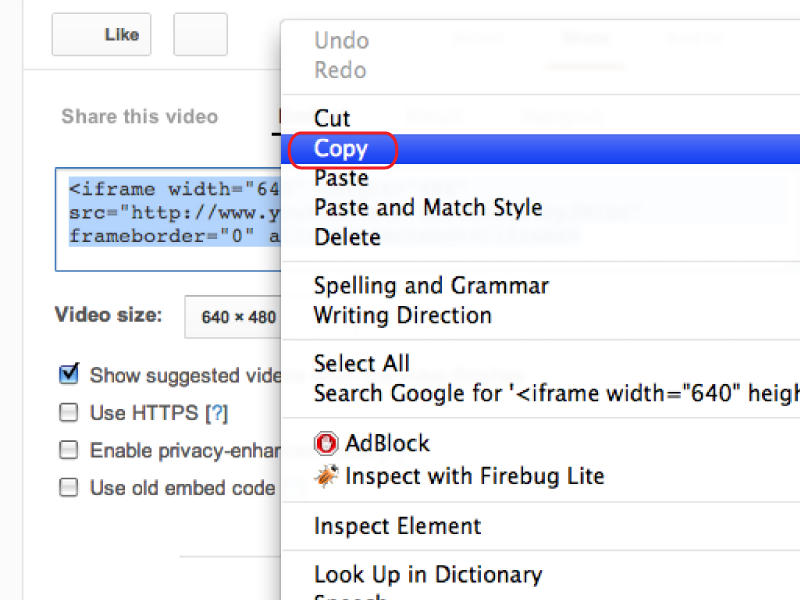Enable the Use HTTPS checkbox
The height and width of the screenshot is (600, 800).
[69, 412]
